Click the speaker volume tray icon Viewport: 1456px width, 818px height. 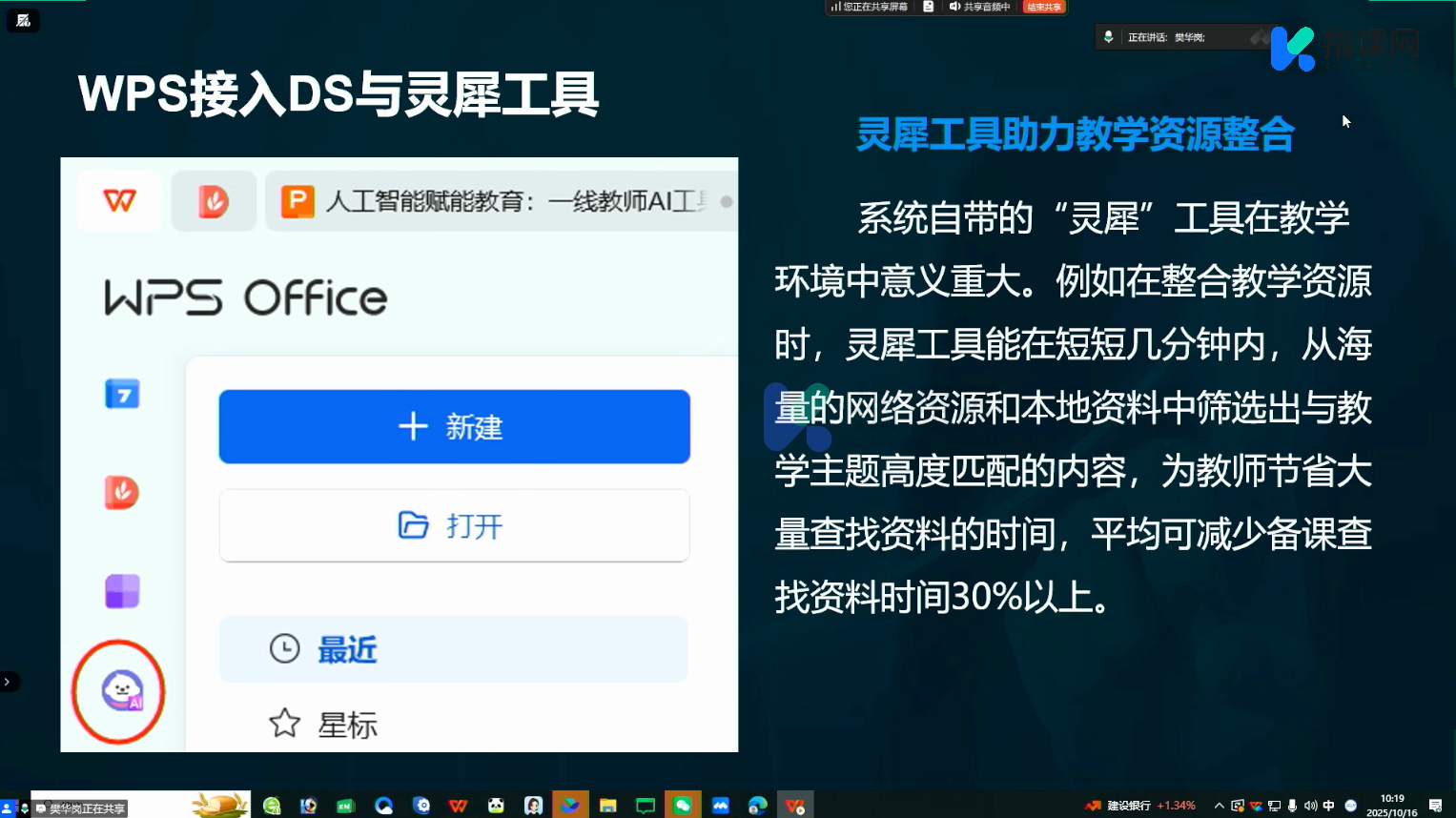click(1310, 806)
